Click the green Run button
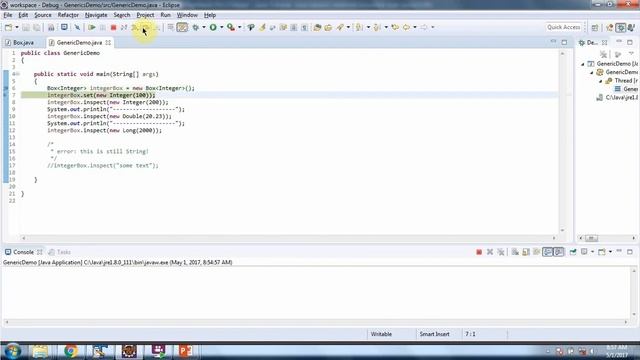640x360 pixels. point(213,27)
